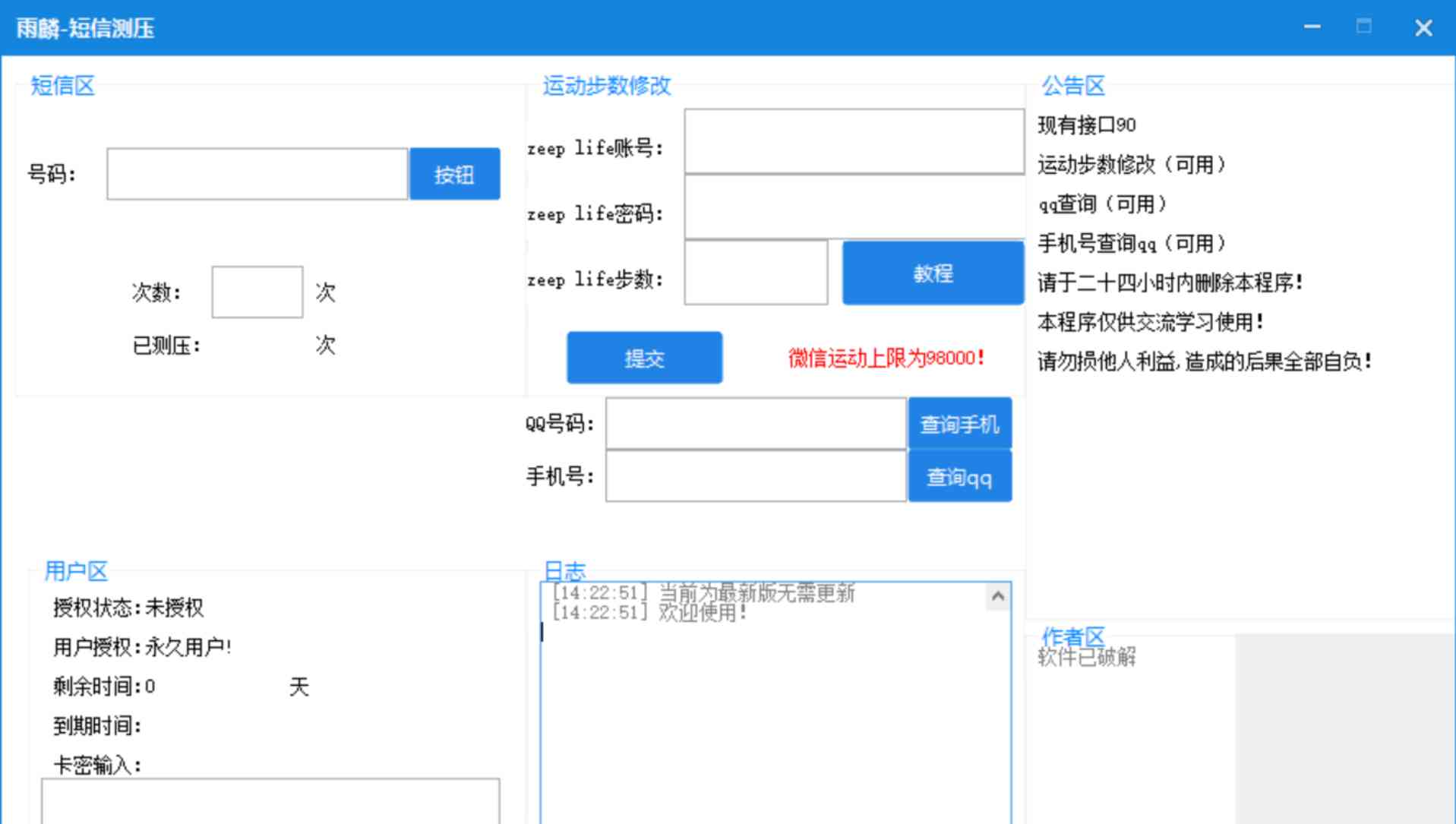Close the 雨麟-短信测压 window
The height and width of the screenshot is (824, 1456).
pyautogui.click(x=1423, y=28)
